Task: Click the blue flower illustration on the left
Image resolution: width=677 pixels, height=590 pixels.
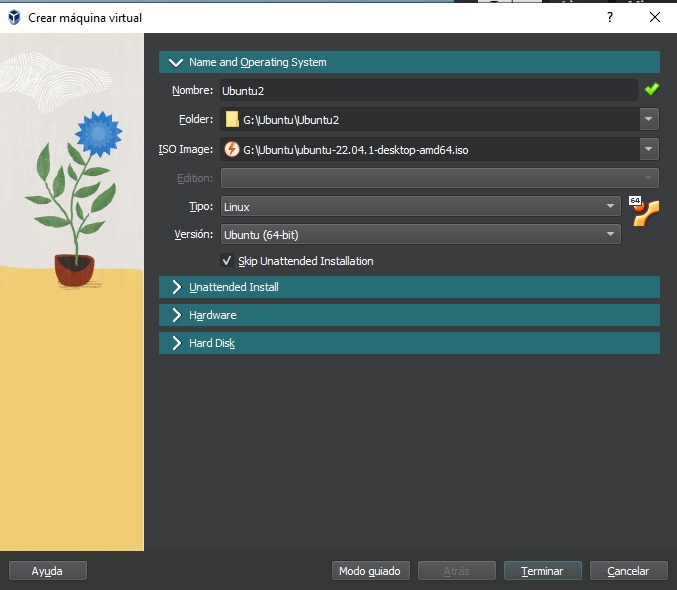Action: point(98,131)
